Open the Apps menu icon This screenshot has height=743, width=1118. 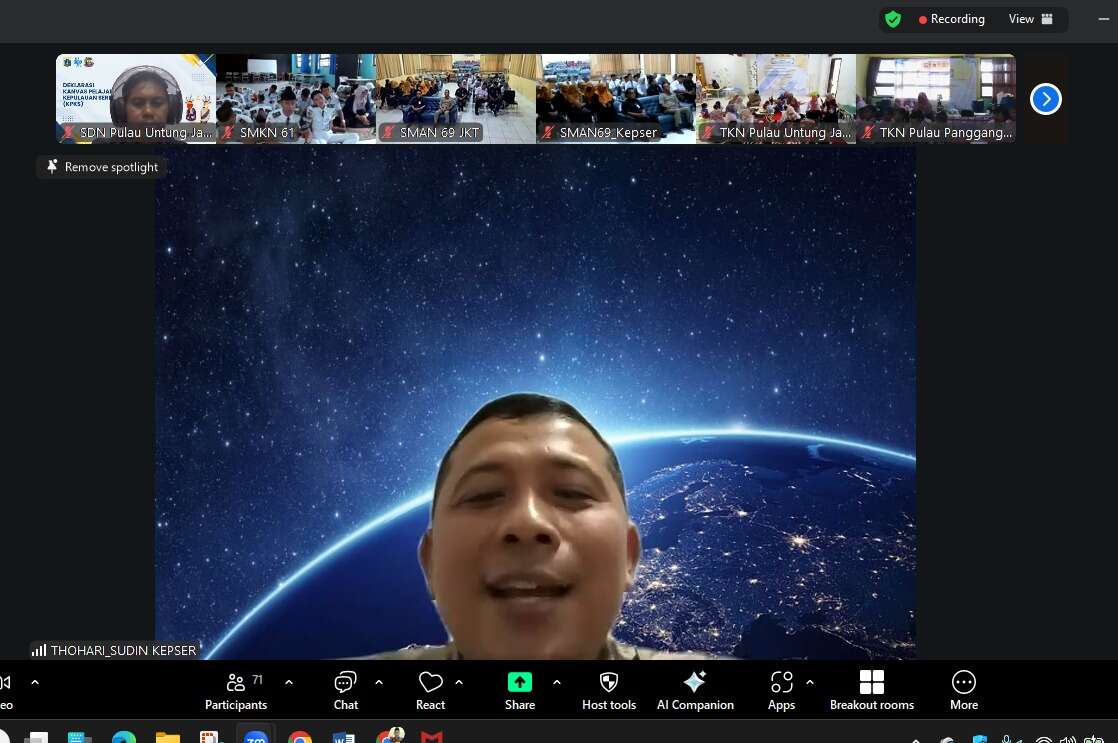coord(781,690)
